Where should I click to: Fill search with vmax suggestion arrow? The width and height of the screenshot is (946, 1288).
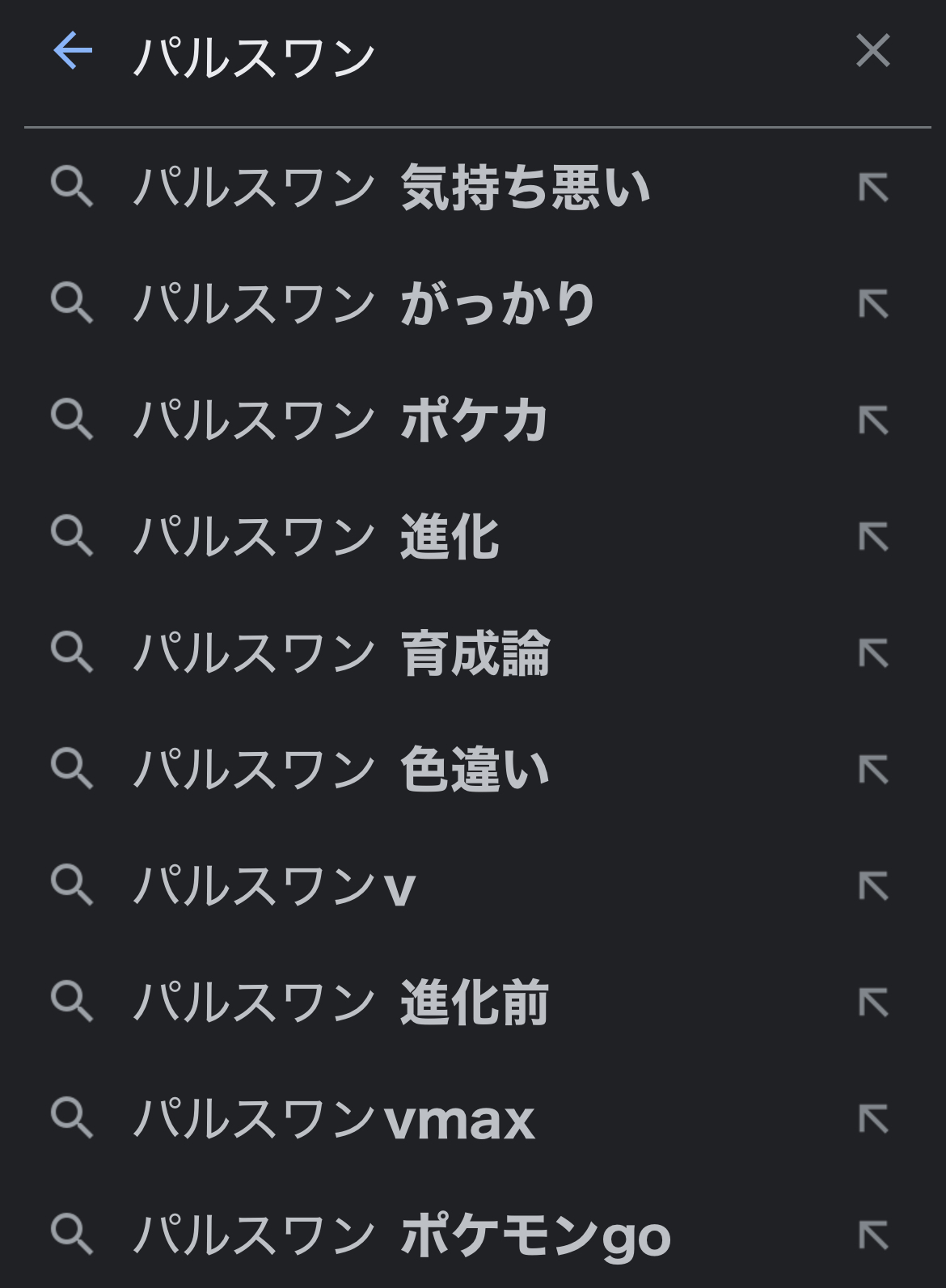[x=873, y=1119]
